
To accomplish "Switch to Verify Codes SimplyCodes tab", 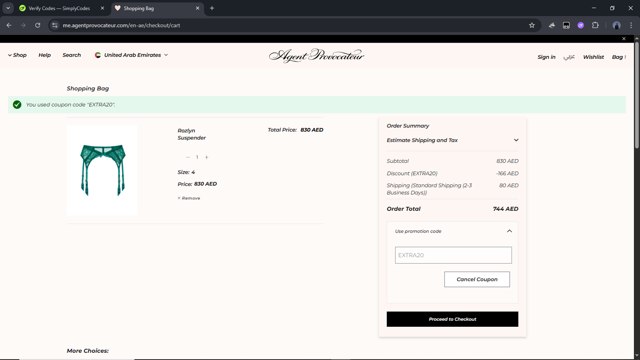I will pyautogui.click(x=59, y=8).
